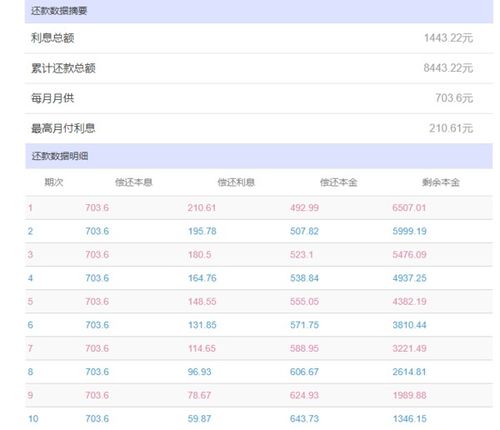This screenshot has width=500, height=430.
Task: Click the monthly payment value 703.6元
Action: (x=454, y=98)
